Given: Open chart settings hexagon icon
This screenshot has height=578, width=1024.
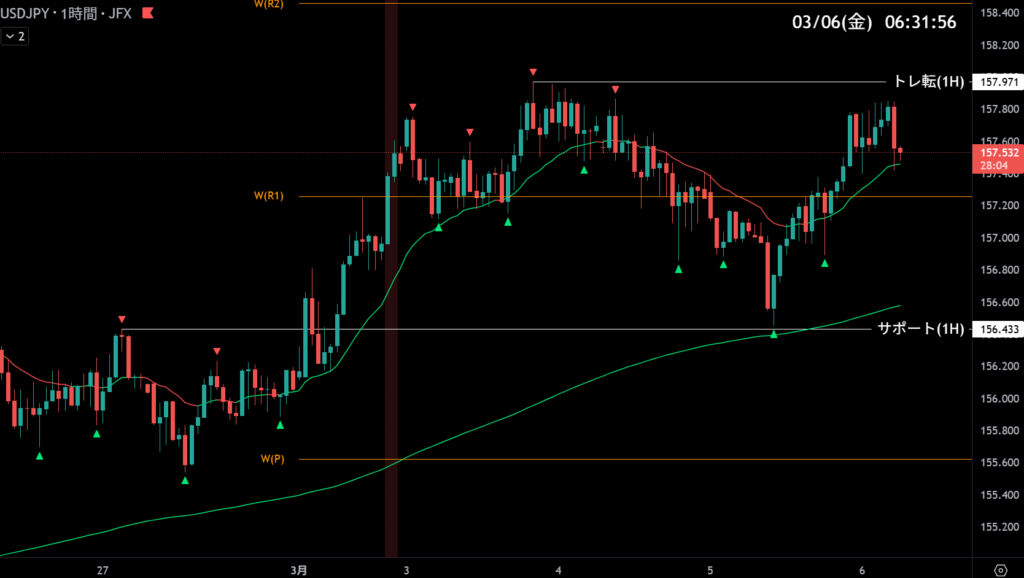Looking at the screenshot, I should pyautogui.click(x=999, y=569).
